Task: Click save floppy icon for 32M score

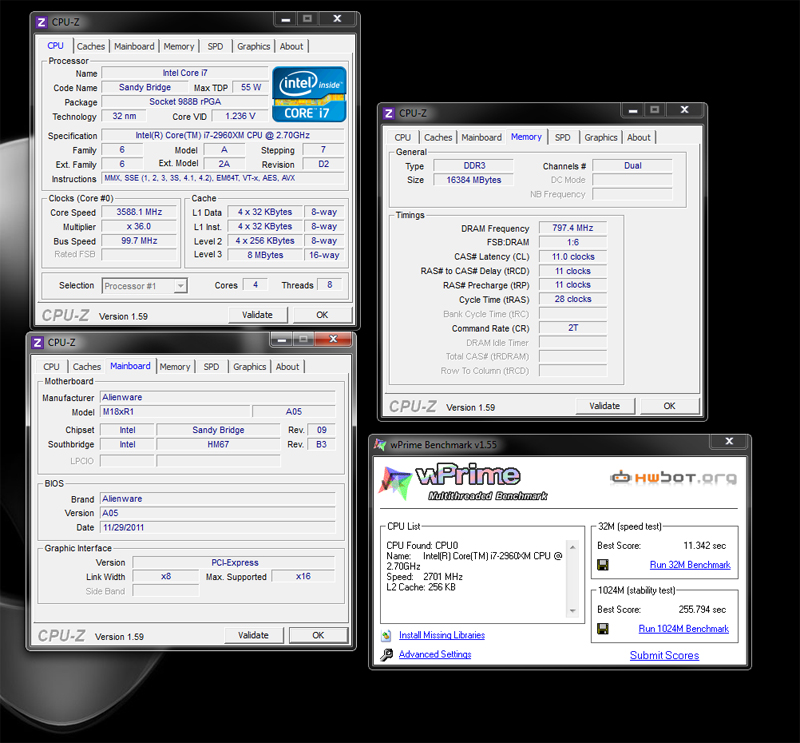Action: tap(603, 565)
